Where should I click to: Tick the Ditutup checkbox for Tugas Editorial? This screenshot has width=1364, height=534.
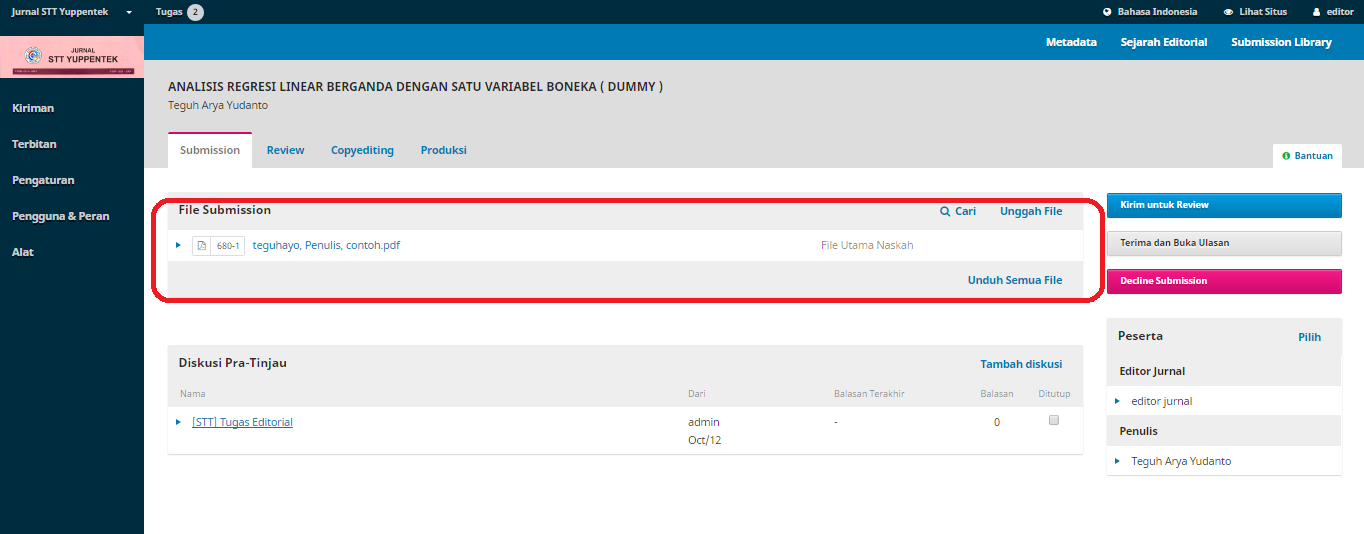point(1053,421)
